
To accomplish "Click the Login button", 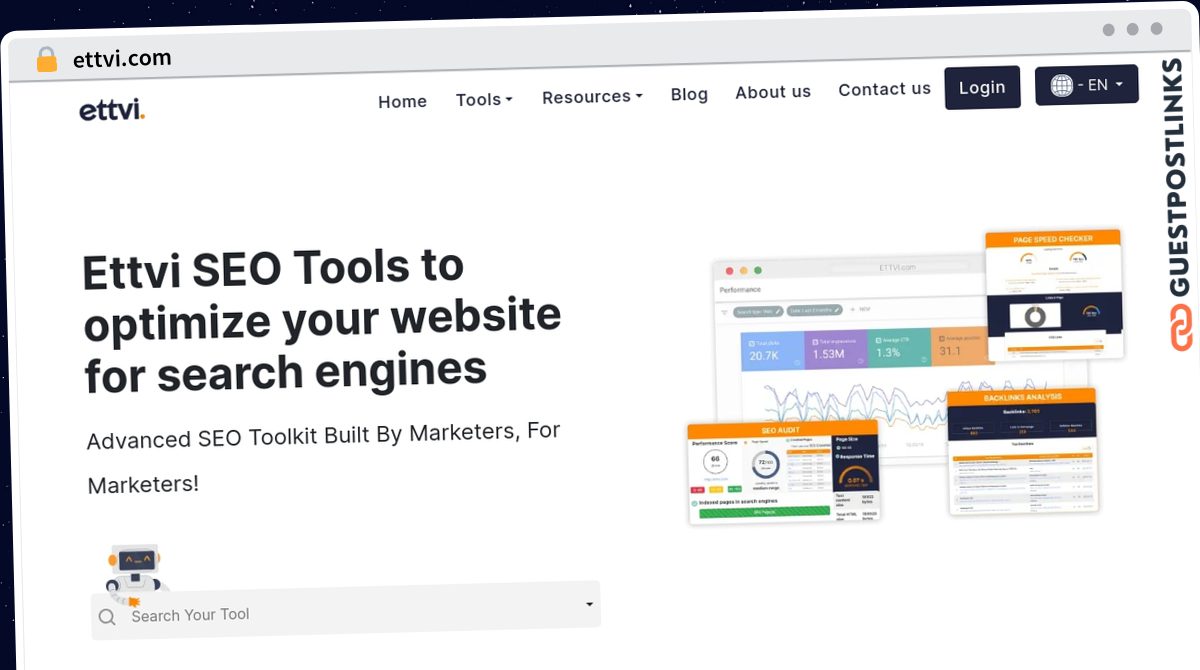I will click(x=982, y=87).
